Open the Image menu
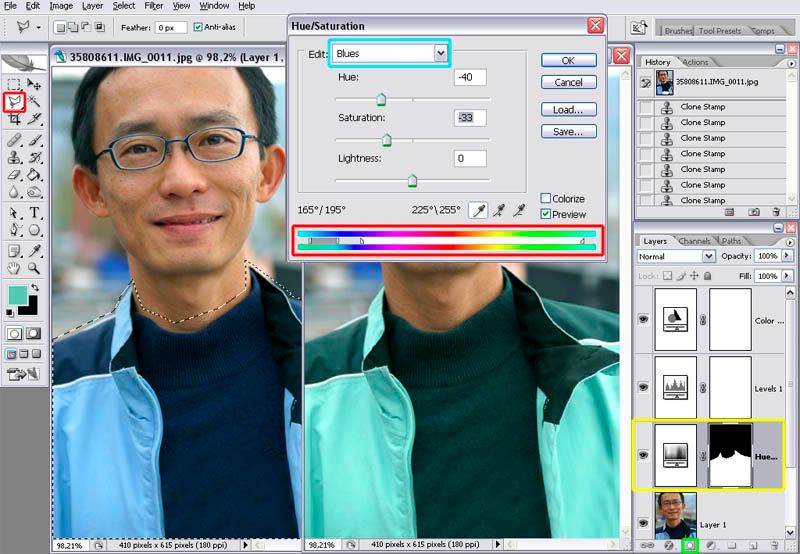This screenshot has height=554, width=800. [61, 6]
